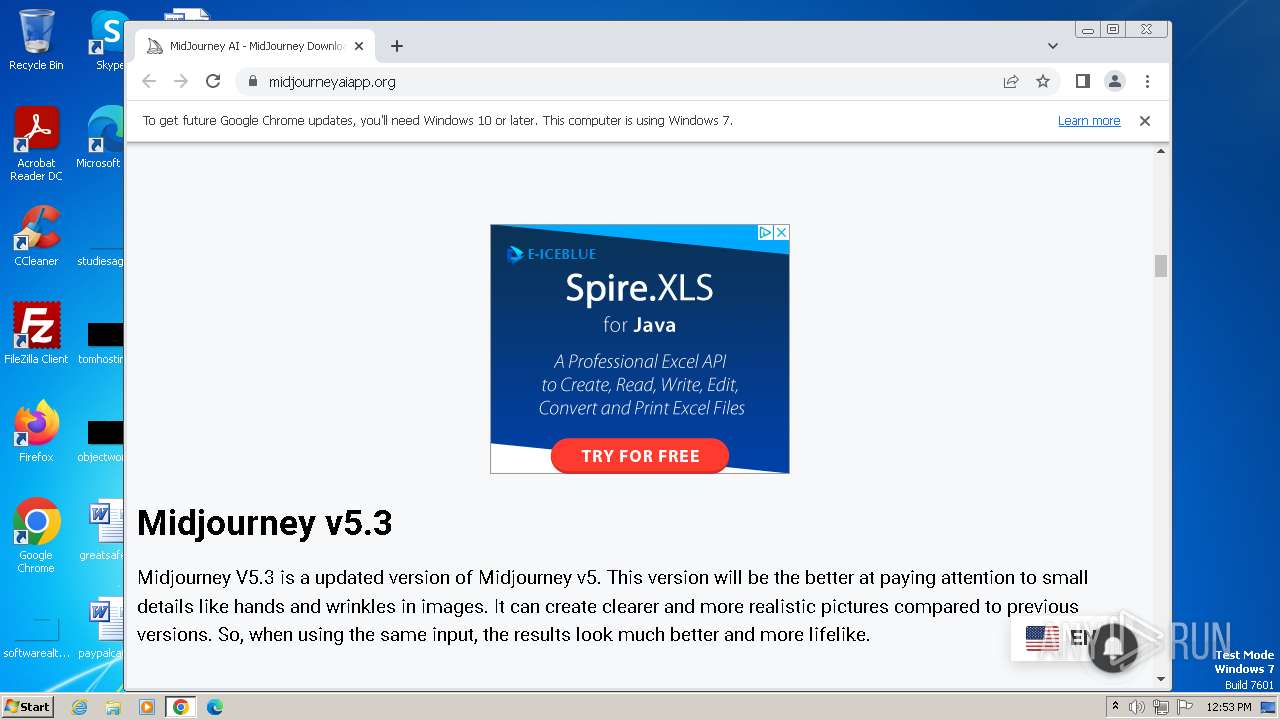Share this page using the address bar icon

click(1011, 82)
